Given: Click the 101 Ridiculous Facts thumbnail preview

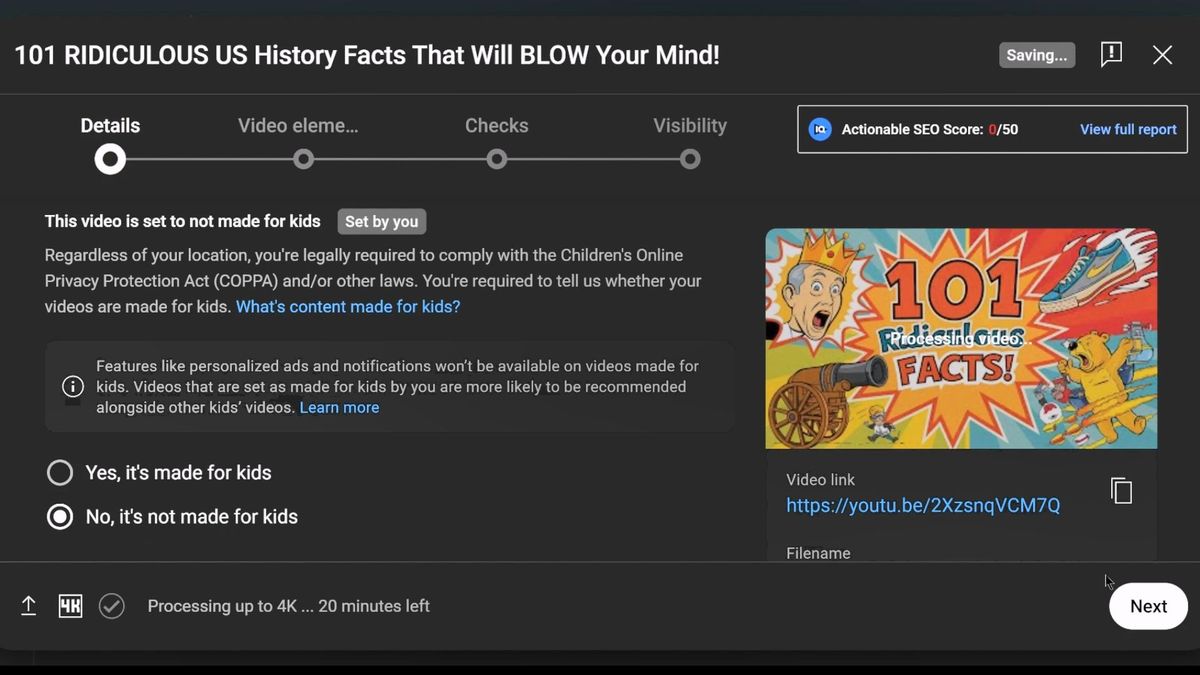Looking at the screenshot, I should click(961, 339).
